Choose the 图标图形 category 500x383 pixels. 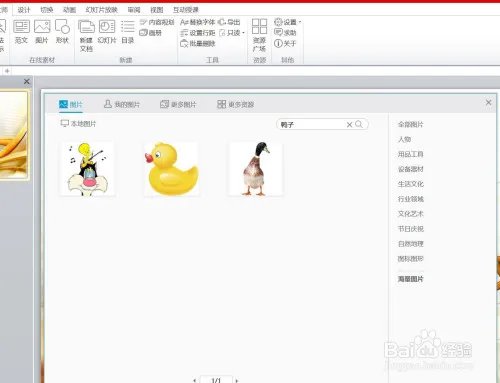411,259
